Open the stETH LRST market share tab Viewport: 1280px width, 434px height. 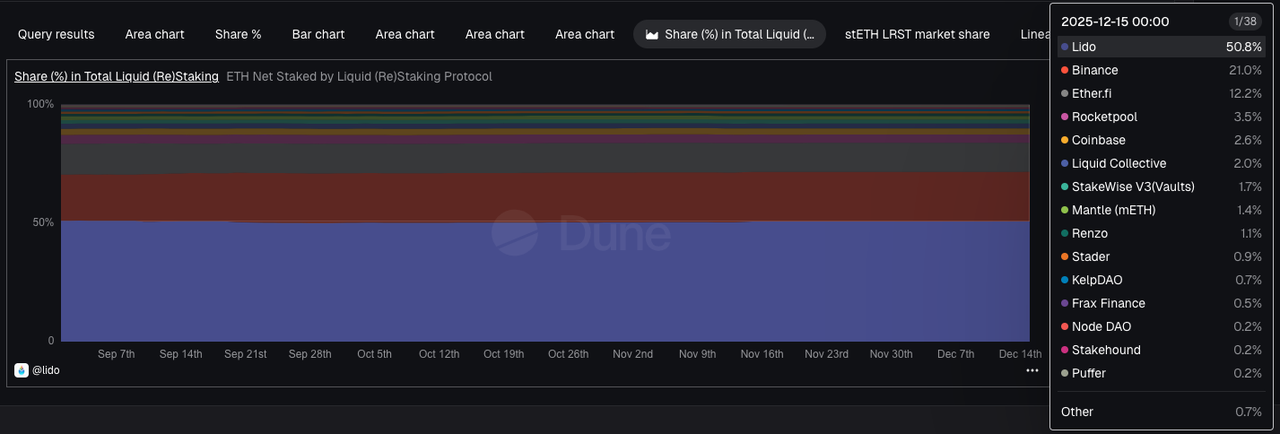917,34
